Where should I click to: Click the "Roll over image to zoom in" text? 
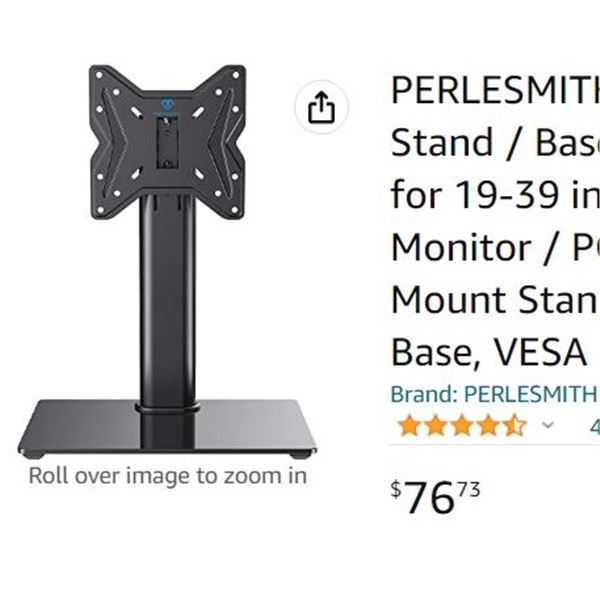click(x=167, y=476)
